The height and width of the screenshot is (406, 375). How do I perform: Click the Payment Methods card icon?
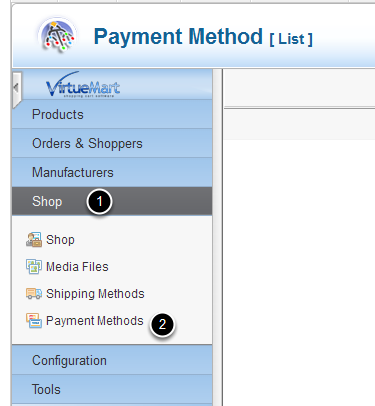[34, 320]
